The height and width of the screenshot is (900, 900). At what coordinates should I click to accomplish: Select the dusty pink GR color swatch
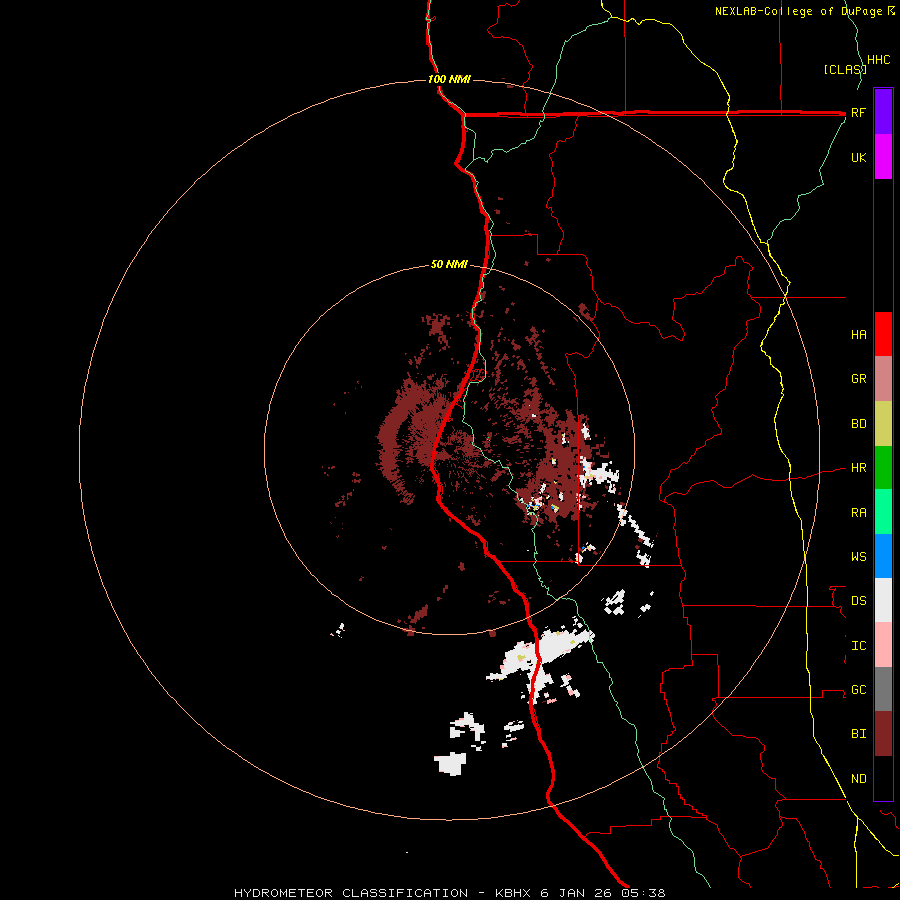pyautogui.click(x=883, y=379)
